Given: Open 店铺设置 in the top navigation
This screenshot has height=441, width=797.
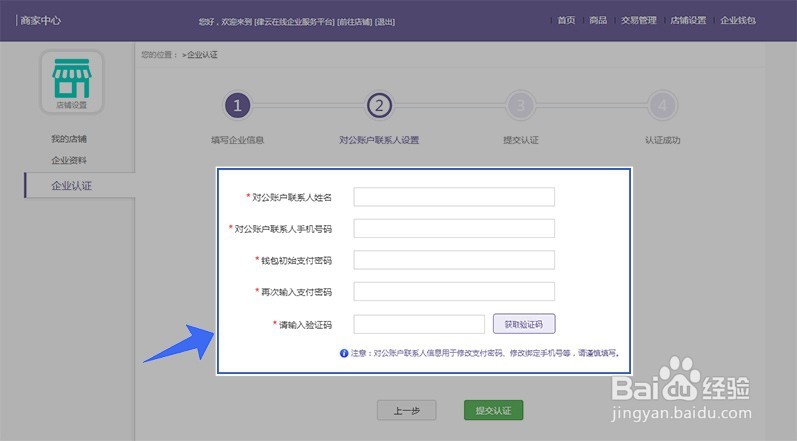Looking at the screenshot, I should pos(688,20).
